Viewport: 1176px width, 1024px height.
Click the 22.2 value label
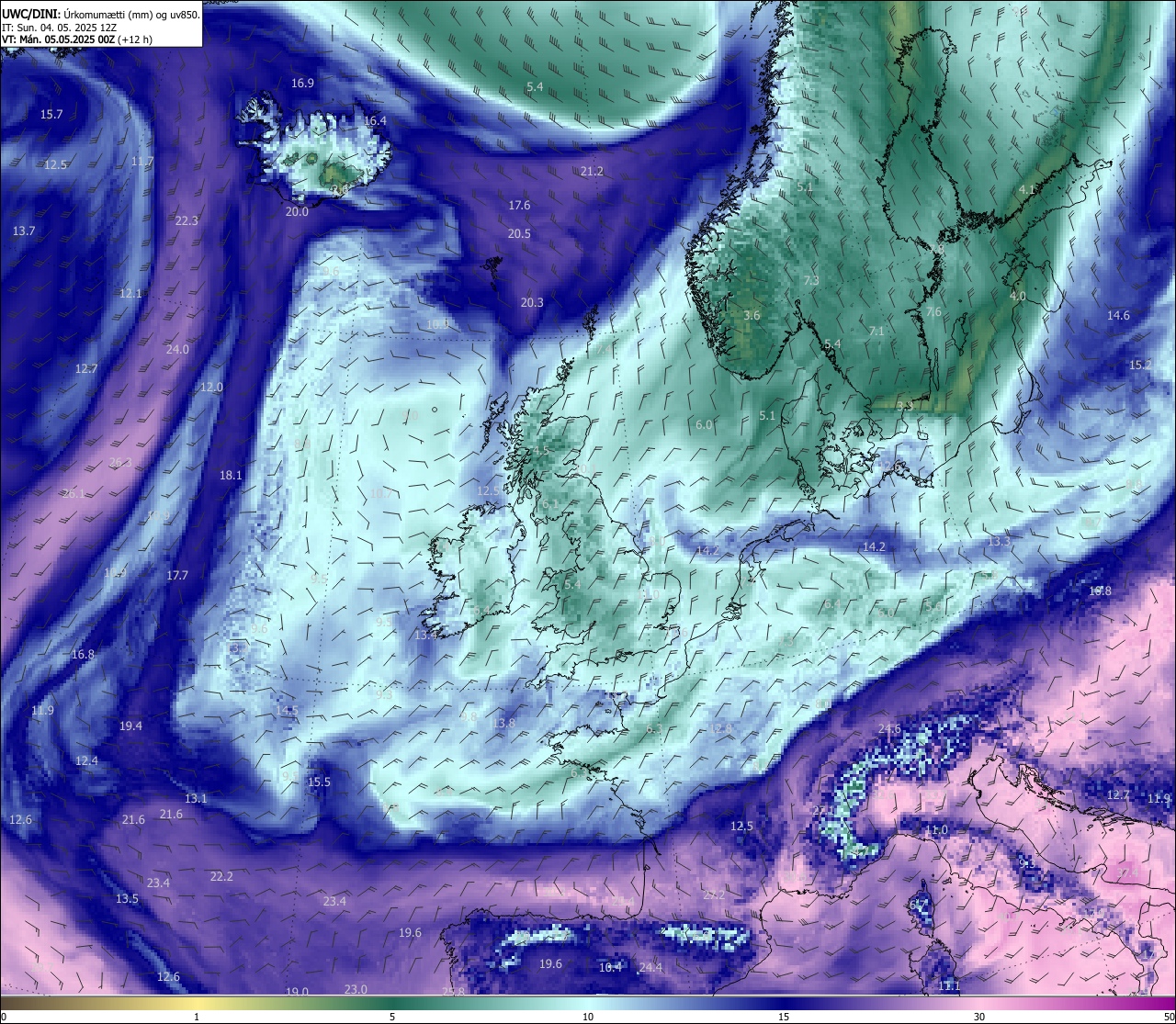click(221, 877)
